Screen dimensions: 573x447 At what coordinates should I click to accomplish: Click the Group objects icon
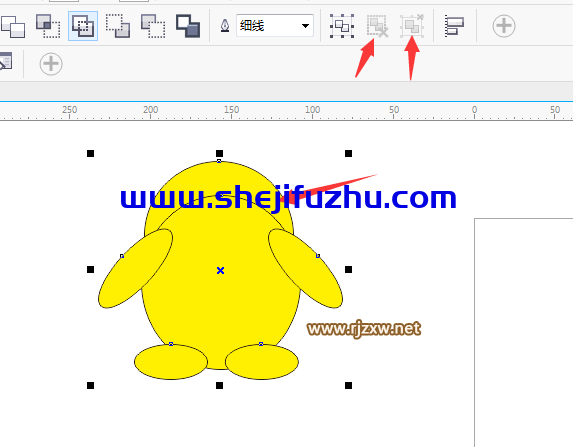(342, 26)
